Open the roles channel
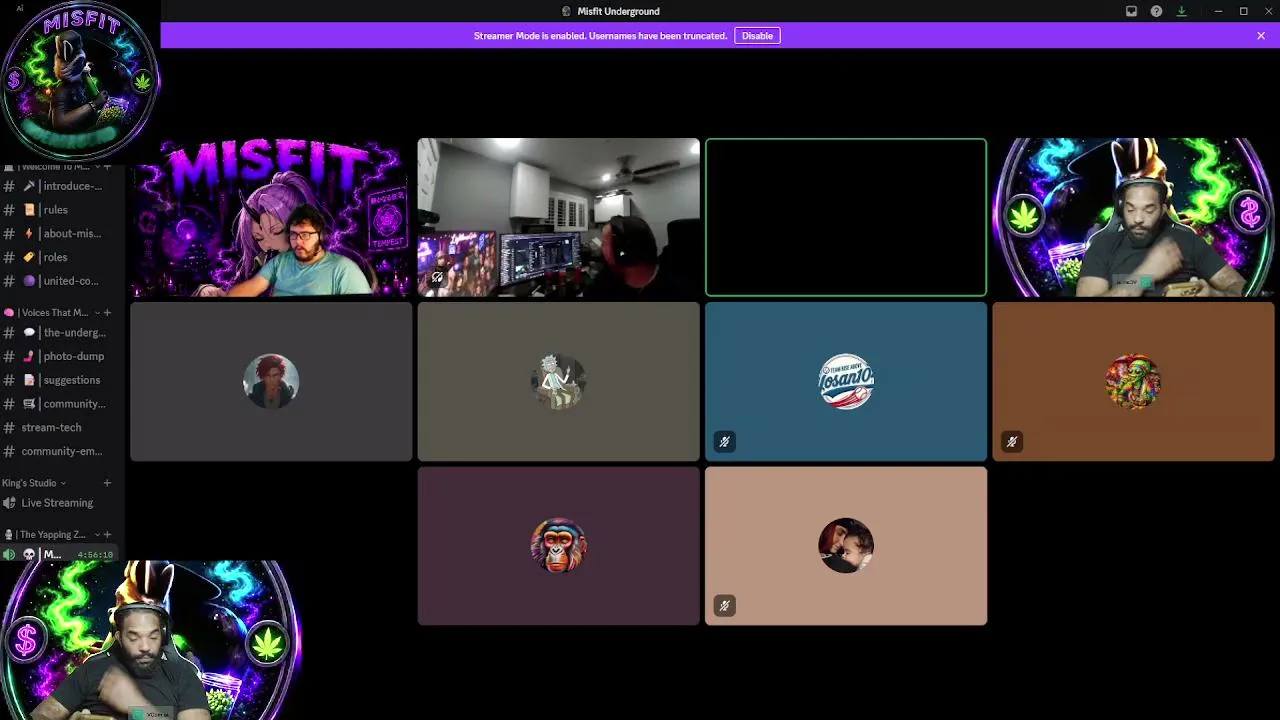 (62, 257)
